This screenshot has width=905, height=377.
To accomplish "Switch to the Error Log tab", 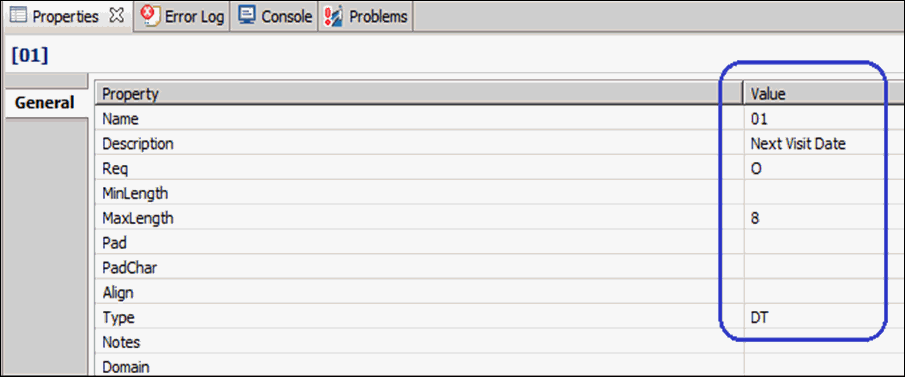I will pyautogui.click(x=182, y=16).
